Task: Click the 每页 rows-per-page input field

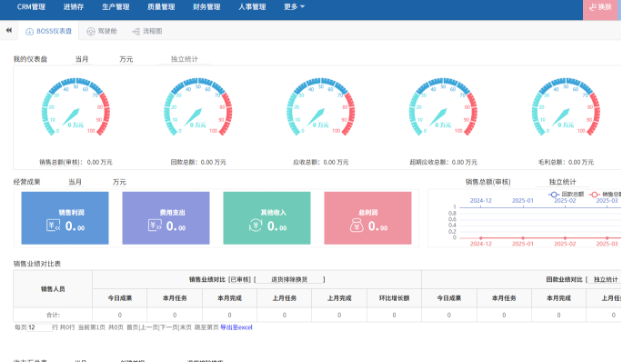Action: click(39, 327)
